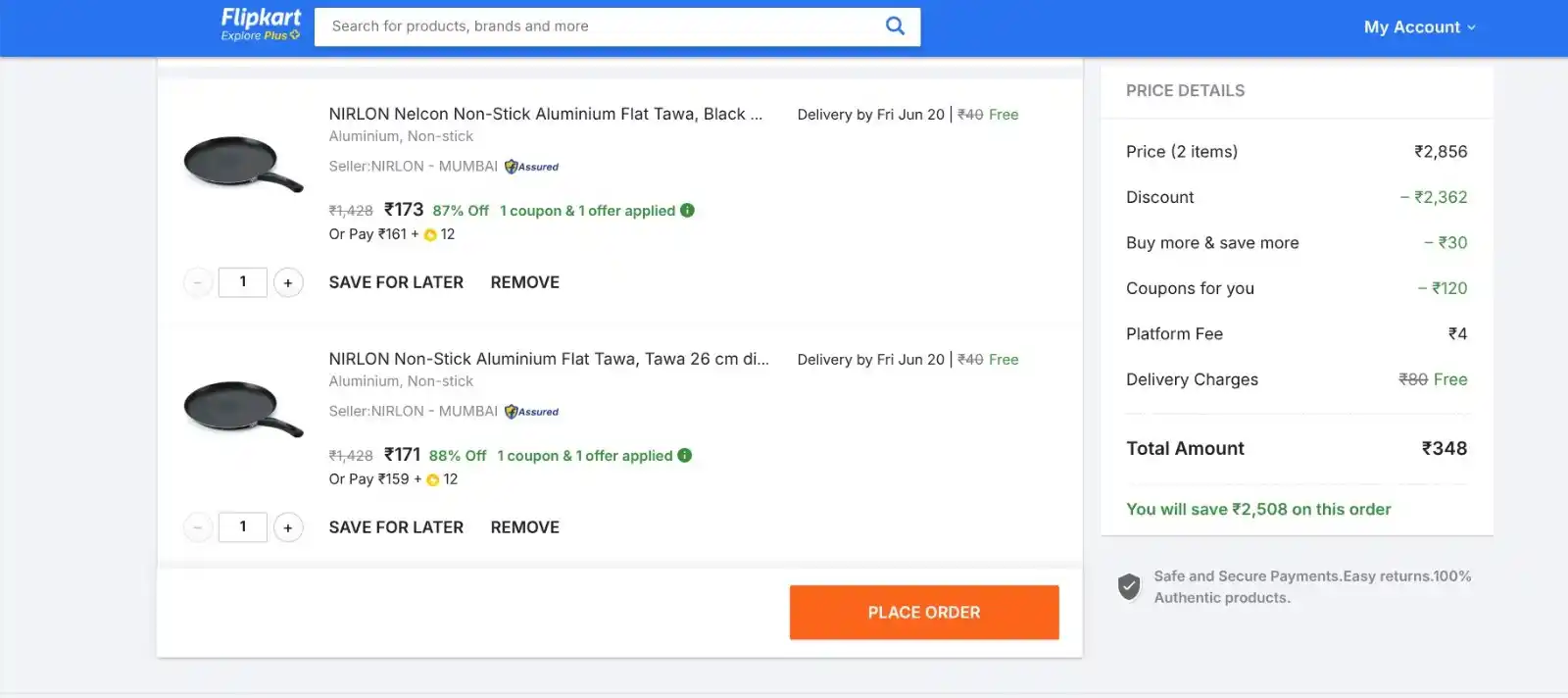Image resolution: width=1568 pixels, height=698 pixels.
Task: Decrease quantity of Nelcon Tawa
Action: tap(198, 282)
